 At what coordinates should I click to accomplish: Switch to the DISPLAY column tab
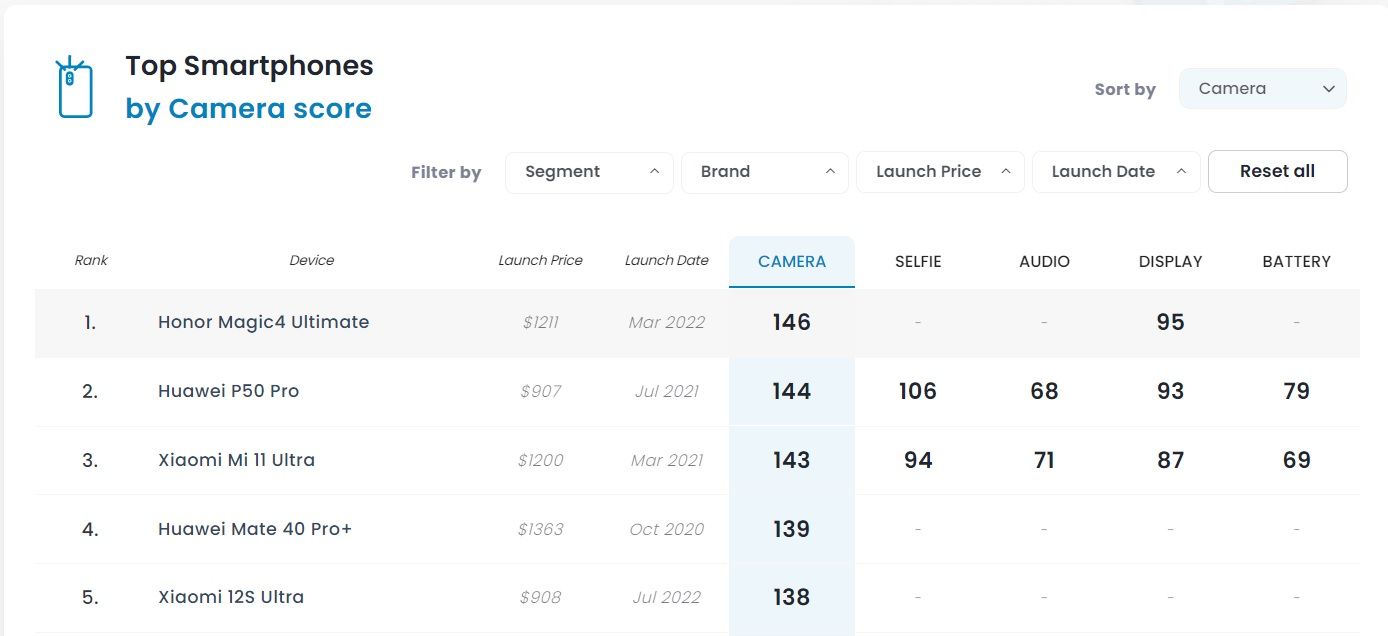pos(1170,262)
